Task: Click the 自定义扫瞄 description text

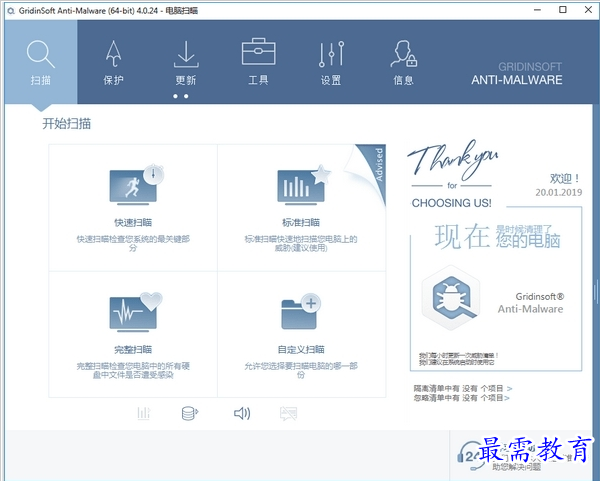Action: tap(301, 370)
